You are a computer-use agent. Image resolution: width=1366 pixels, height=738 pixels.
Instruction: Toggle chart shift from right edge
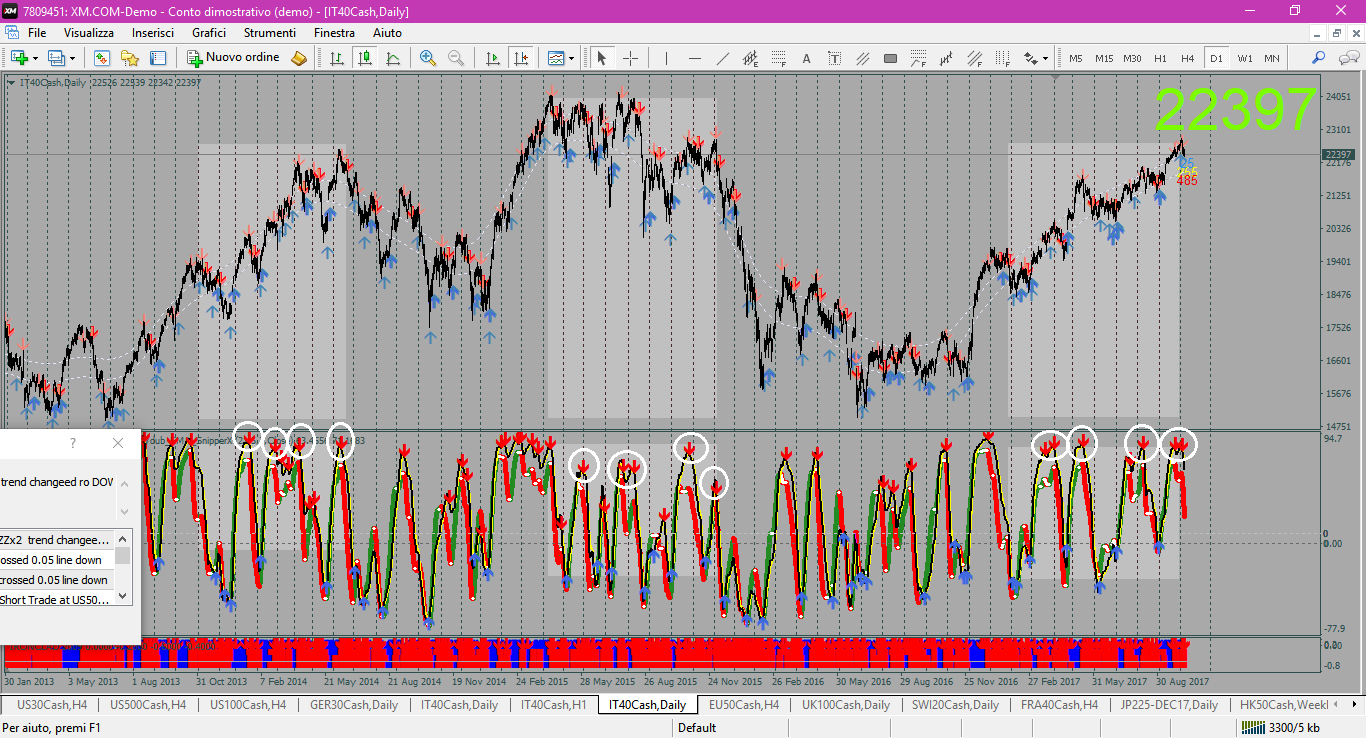520,58
